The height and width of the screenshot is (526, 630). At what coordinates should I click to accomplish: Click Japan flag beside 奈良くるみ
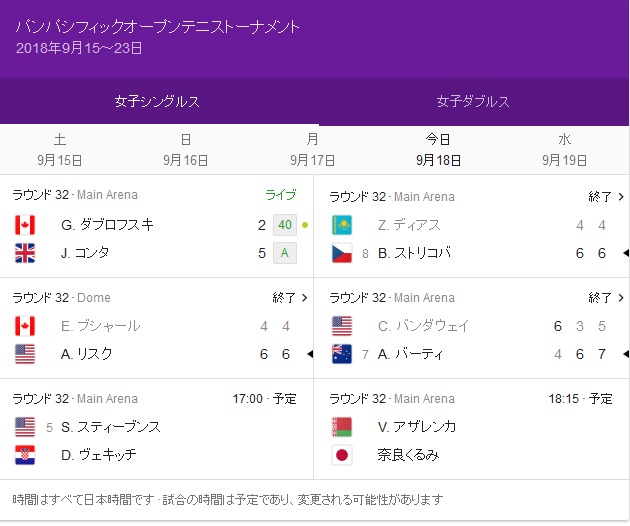coord(341,455)
